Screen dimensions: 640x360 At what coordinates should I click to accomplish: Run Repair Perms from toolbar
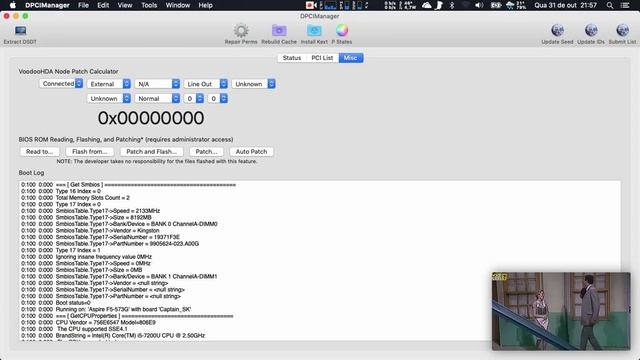[241, 31]
